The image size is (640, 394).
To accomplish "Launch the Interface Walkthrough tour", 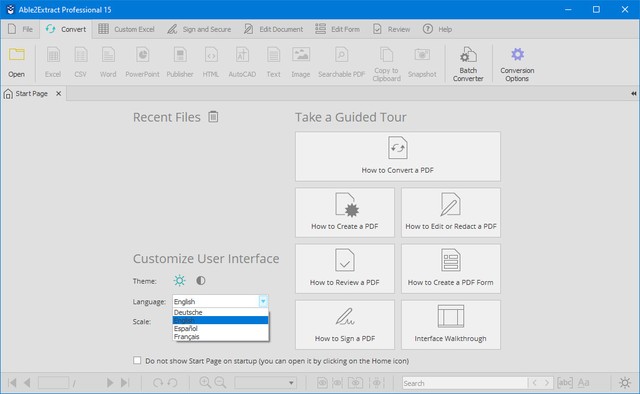I will (x=451, y=325).
